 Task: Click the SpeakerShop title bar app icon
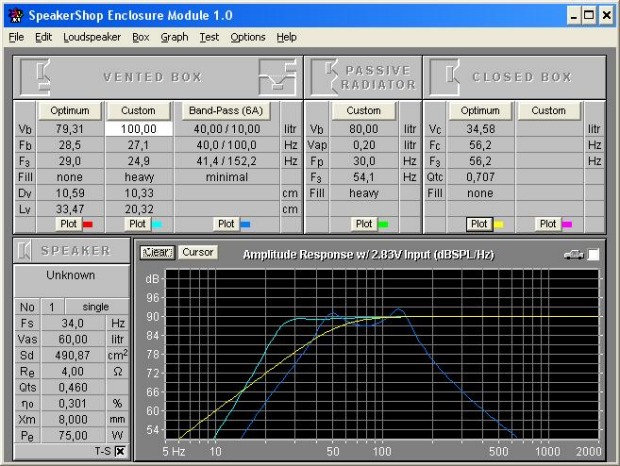16,15
